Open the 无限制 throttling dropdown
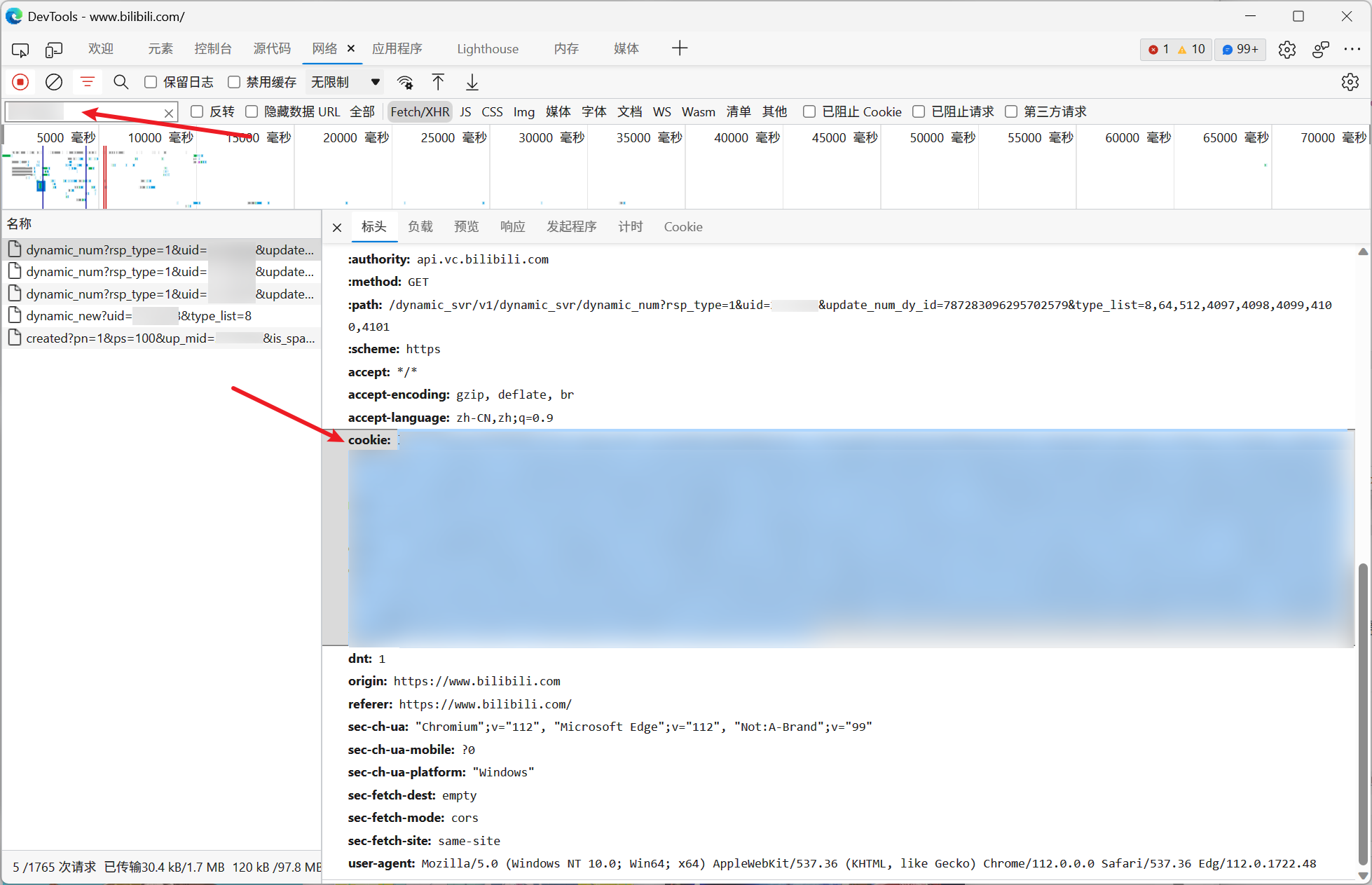Screen dimensions: 1372x885 (x=346, y=82)
